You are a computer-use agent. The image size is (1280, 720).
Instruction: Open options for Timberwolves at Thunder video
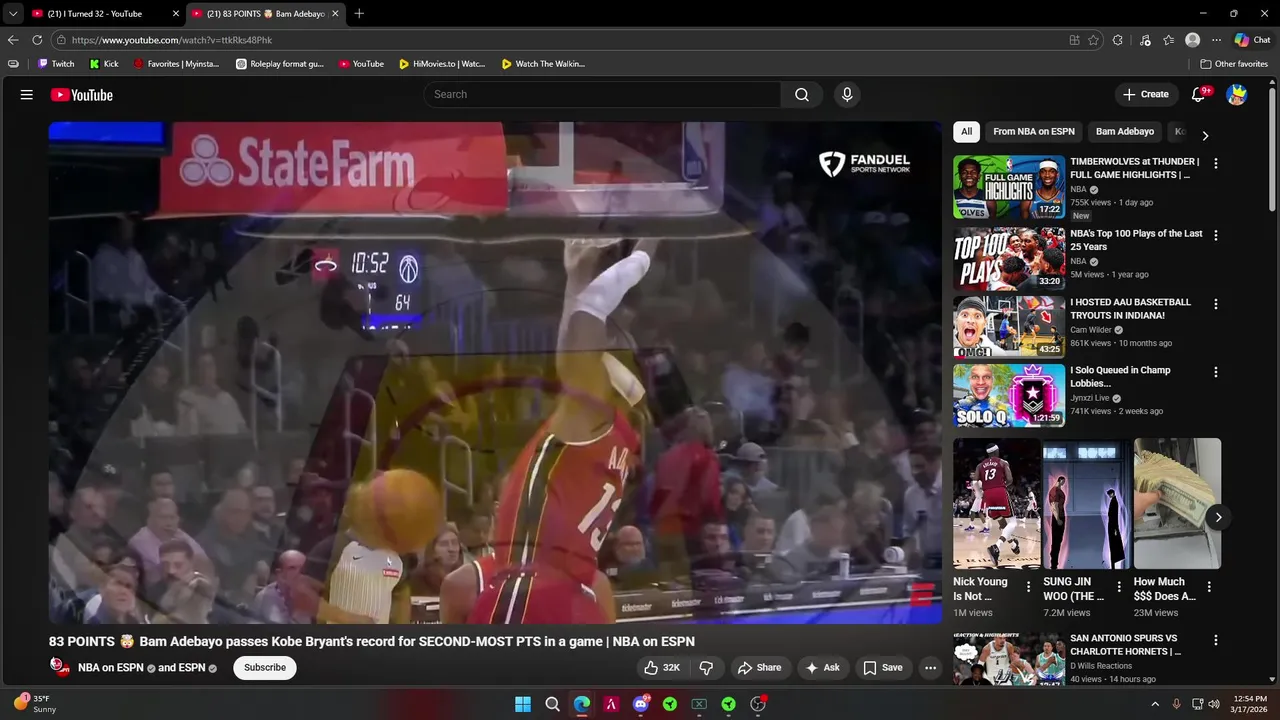pos(1216,163)
